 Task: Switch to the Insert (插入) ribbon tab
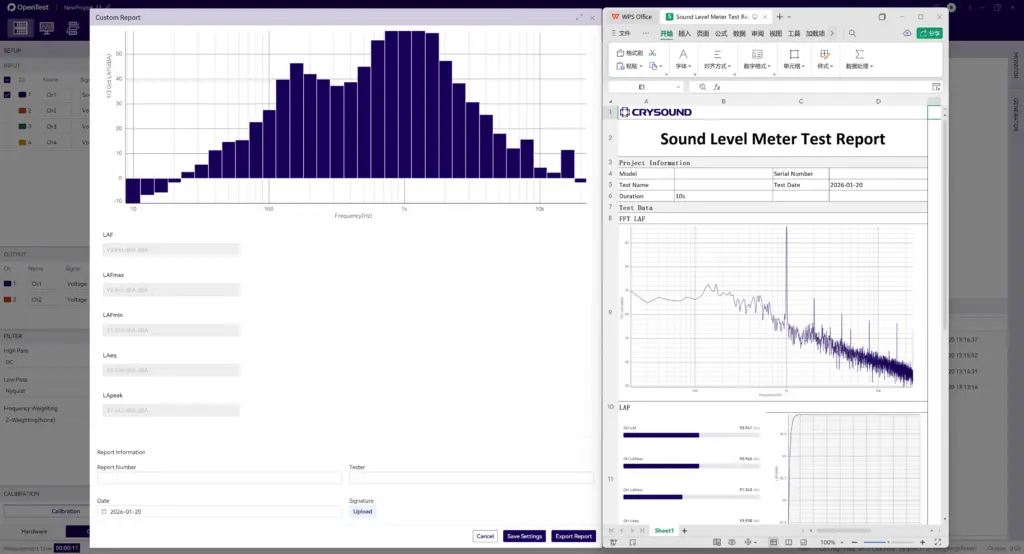tap(684, 33)
